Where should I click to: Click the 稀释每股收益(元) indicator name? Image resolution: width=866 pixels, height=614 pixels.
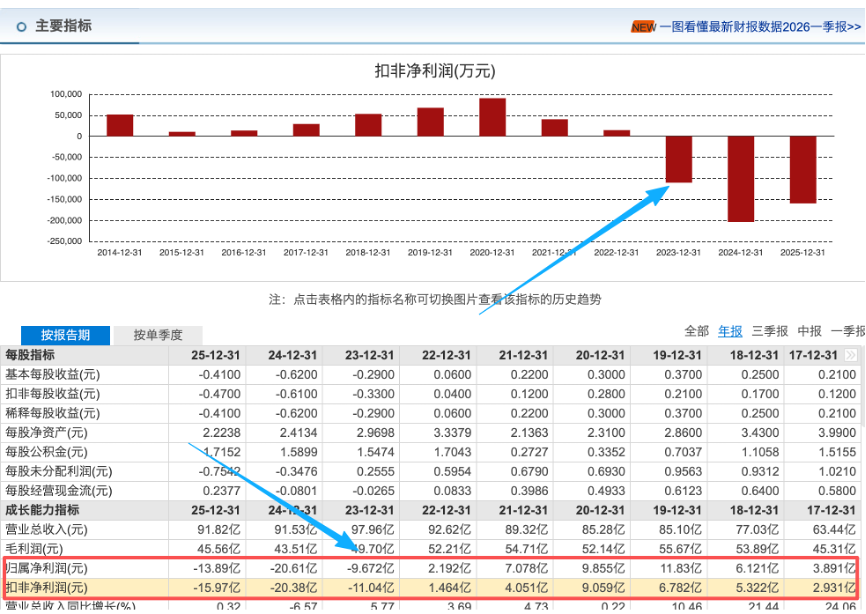pyautogui.click(x=52, y=414)
